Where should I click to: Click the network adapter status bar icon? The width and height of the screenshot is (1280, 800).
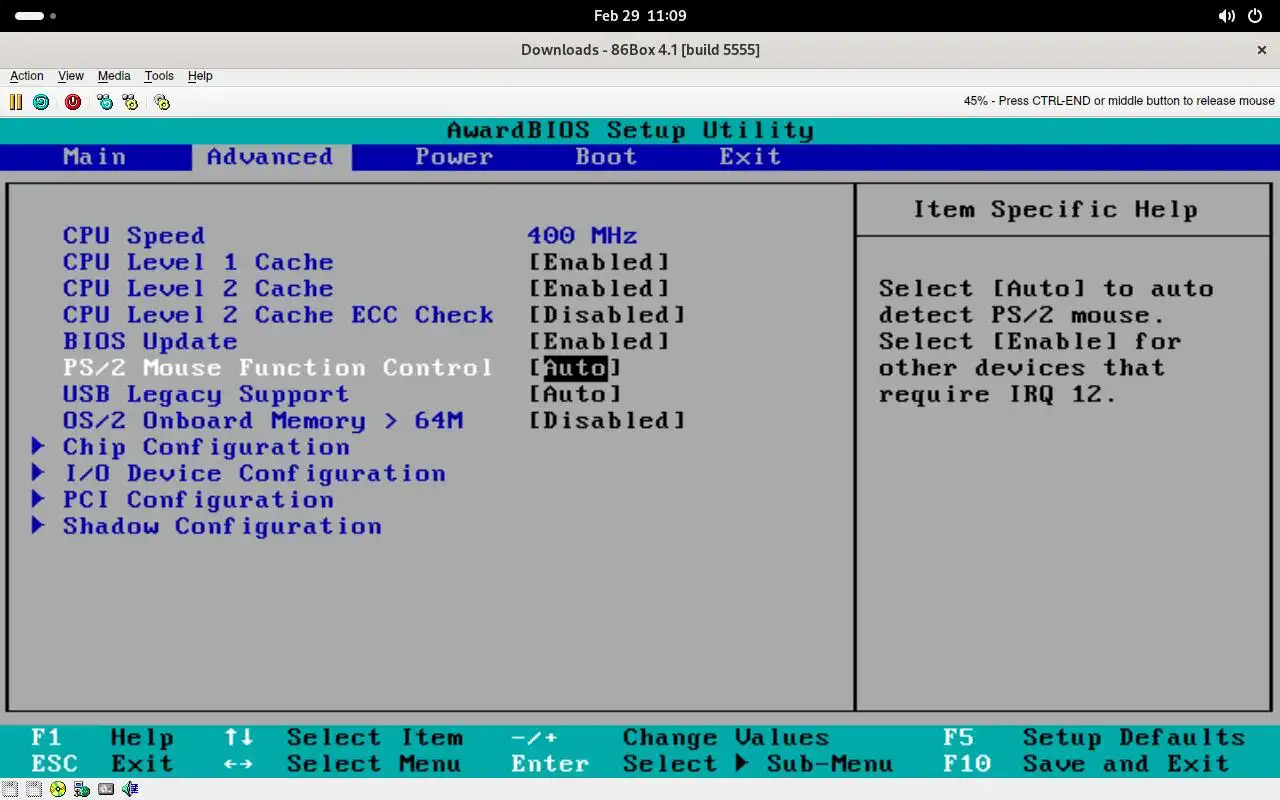82,789
